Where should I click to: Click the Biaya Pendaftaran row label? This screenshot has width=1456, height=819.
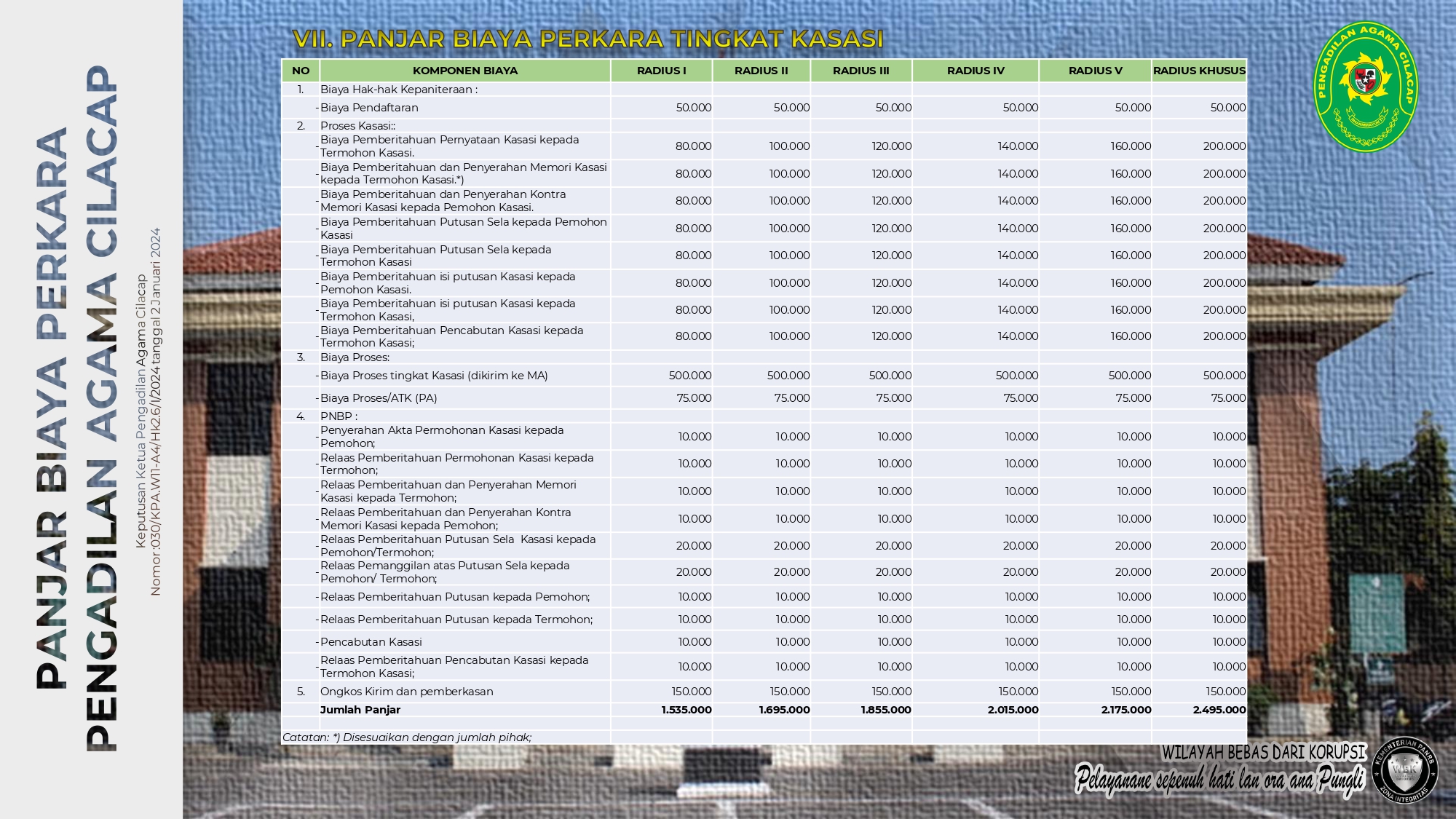[x=369, y=108]
